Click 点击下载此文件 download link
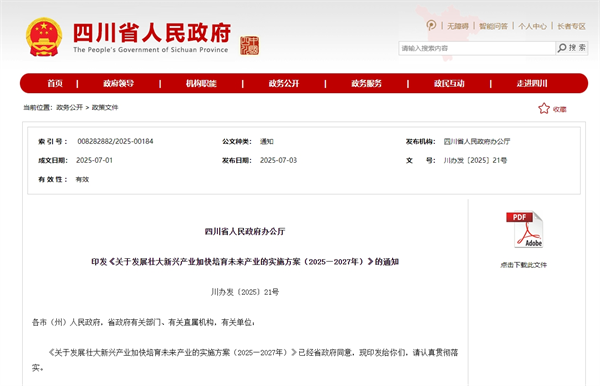 coord(523,265)
